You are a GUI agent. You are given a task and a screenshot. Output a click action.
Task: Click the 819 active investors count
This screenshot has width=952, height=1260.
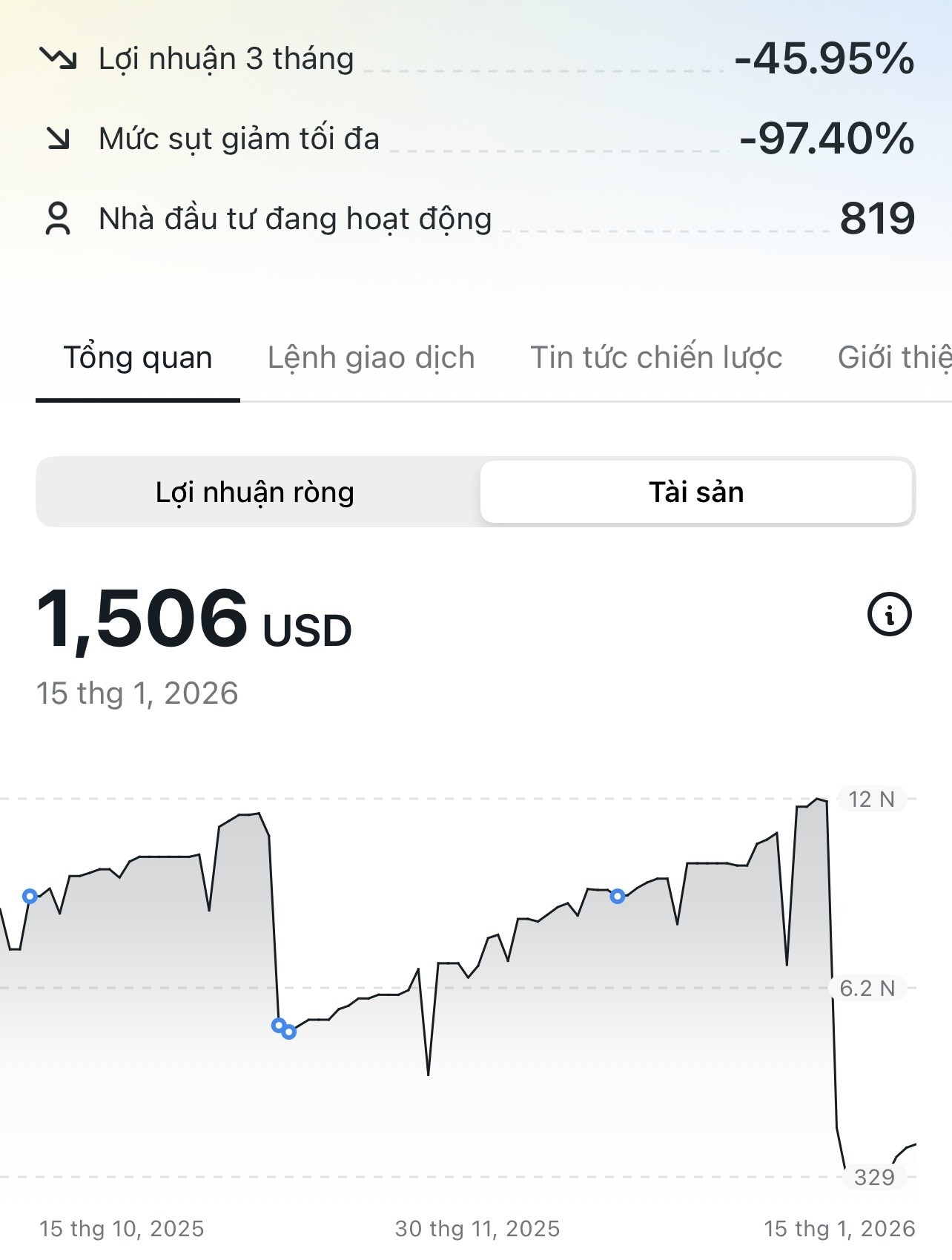click(x=877, y=219)
